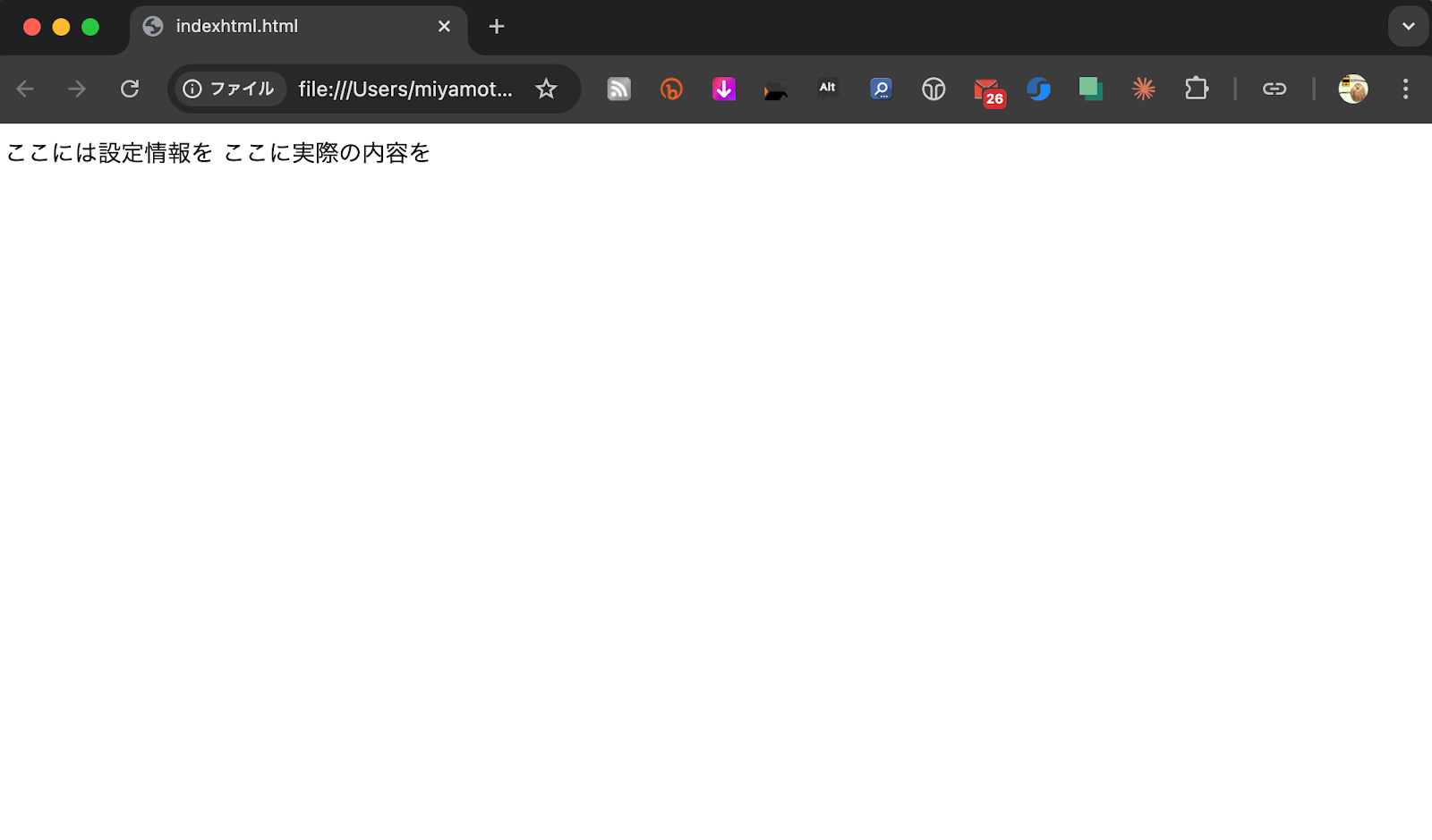Open the green squares extension icon
The height and width of the screenshot is (840, 1432).
pyautogui.click(x=1090, y=89)
